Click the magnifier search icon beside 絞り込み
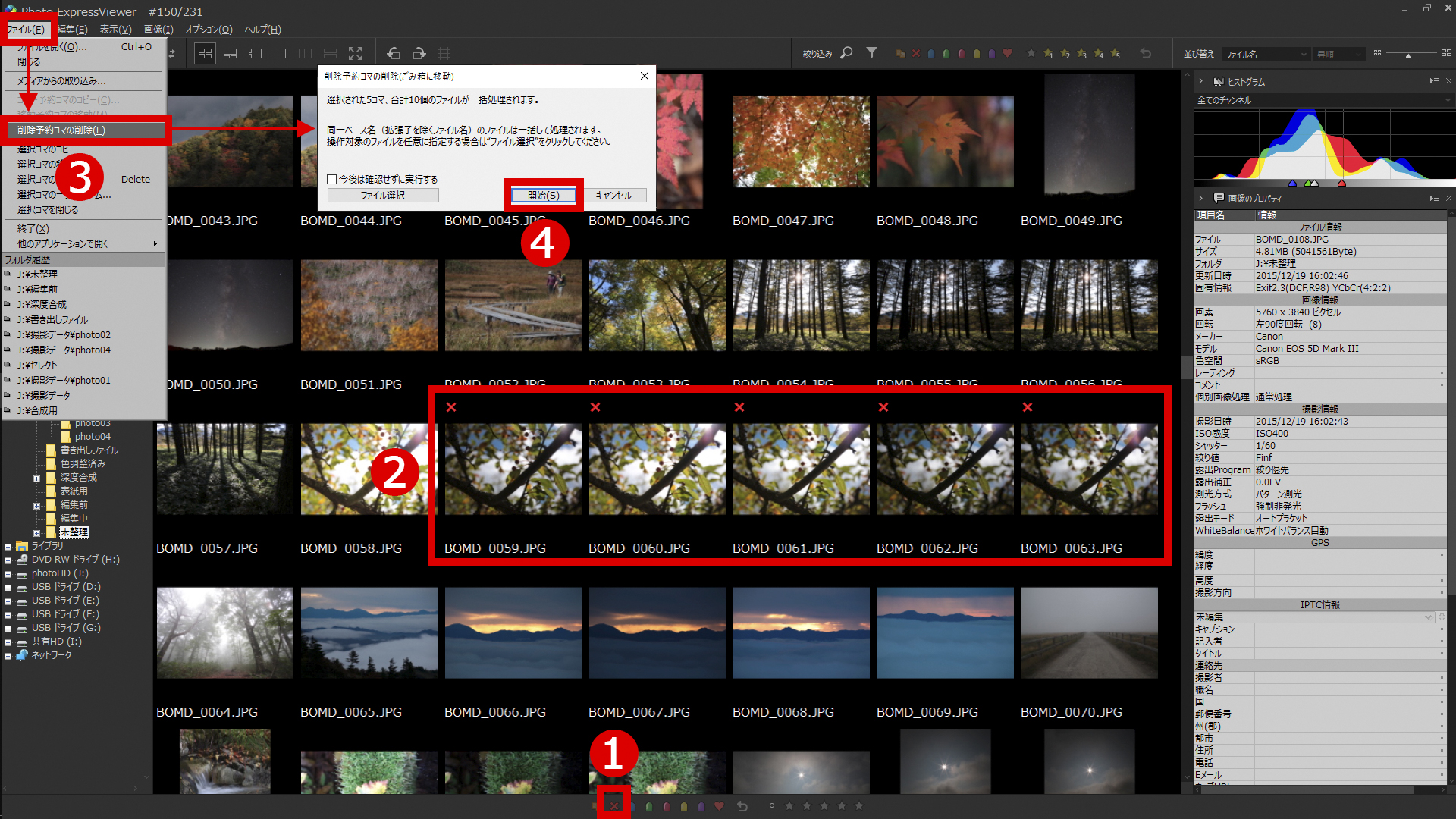The height and width of the screenshot is (819, 1456). click(x=846, y=53)
